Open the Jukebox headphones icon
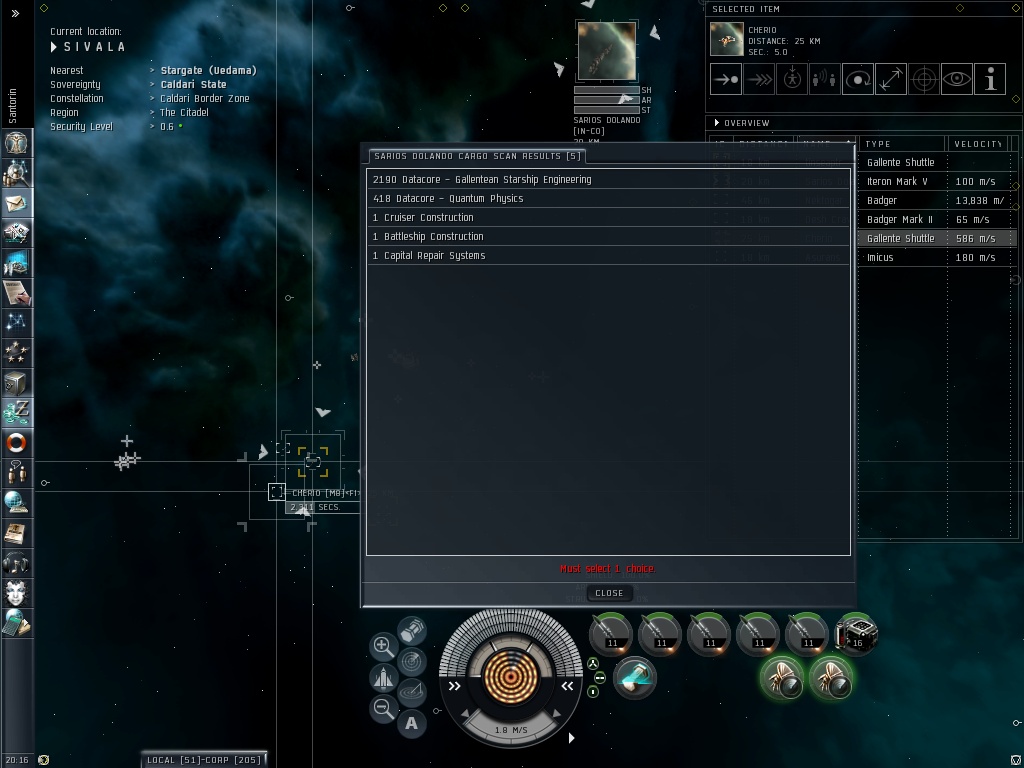 (16, 563)
